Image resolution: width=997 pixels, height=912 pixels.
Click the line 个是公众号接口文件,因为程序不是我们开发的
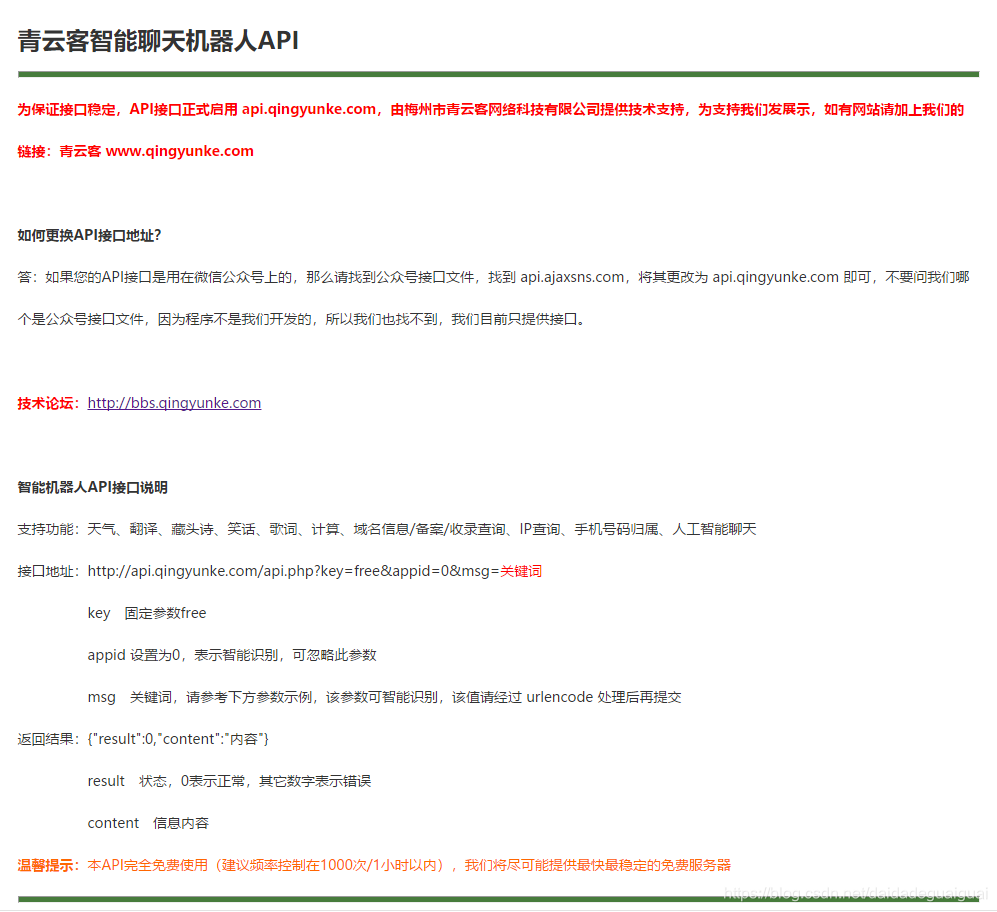pos(301,319)
